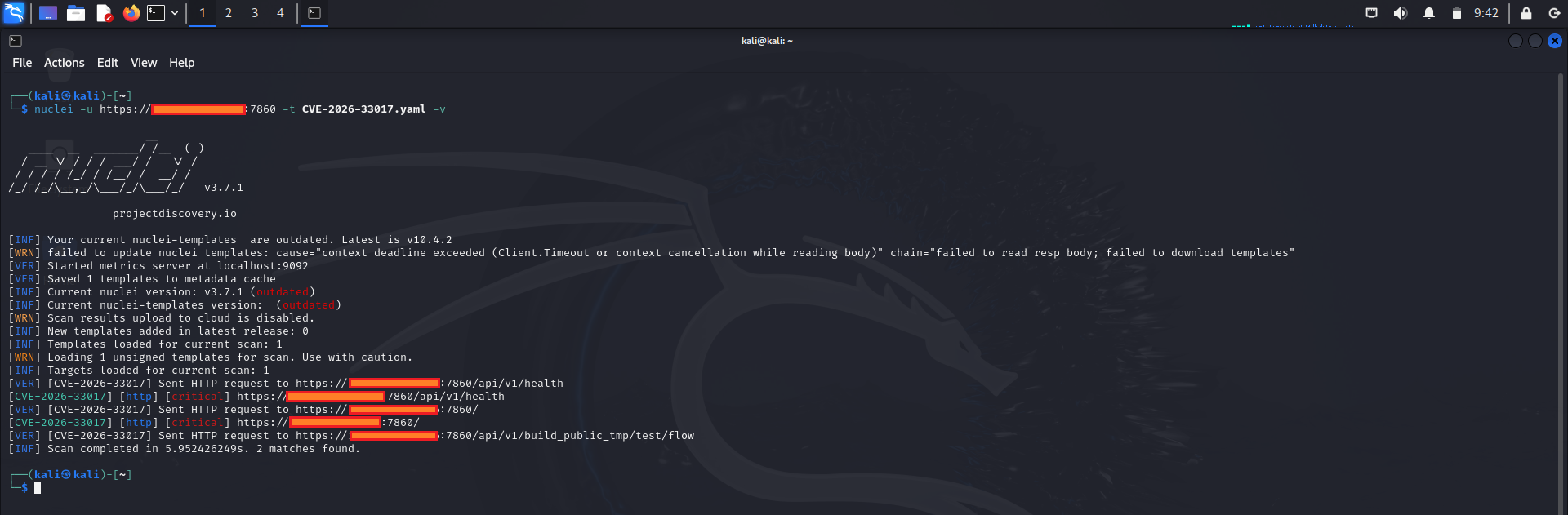Open the File menu
The height and width of the screenshot is (515, 1568).
tap(21, 62)
